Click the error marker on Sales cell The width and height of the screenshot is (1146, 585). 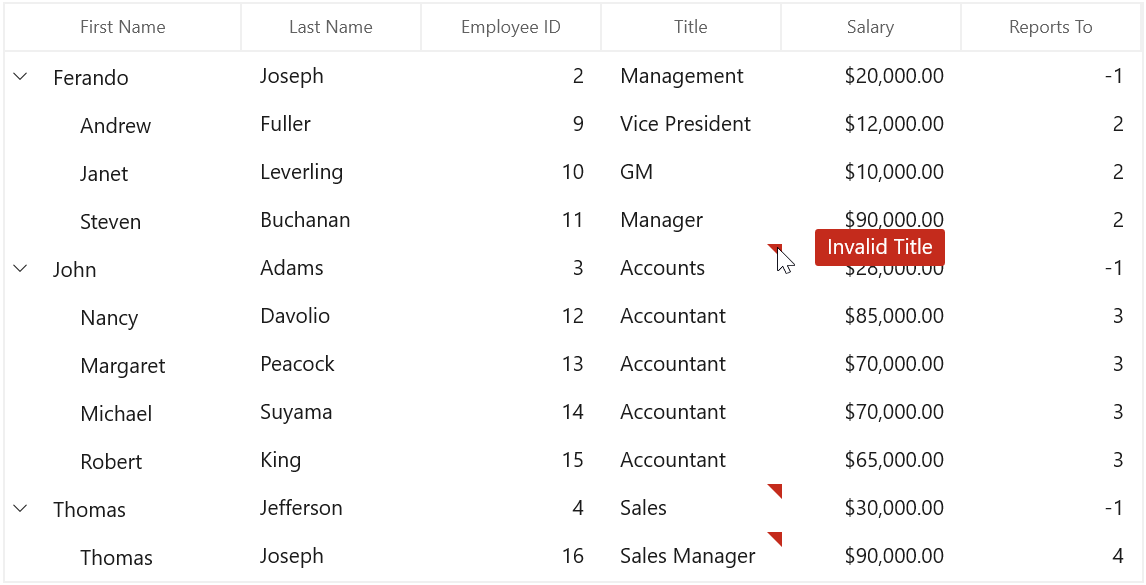click(775, 490)
